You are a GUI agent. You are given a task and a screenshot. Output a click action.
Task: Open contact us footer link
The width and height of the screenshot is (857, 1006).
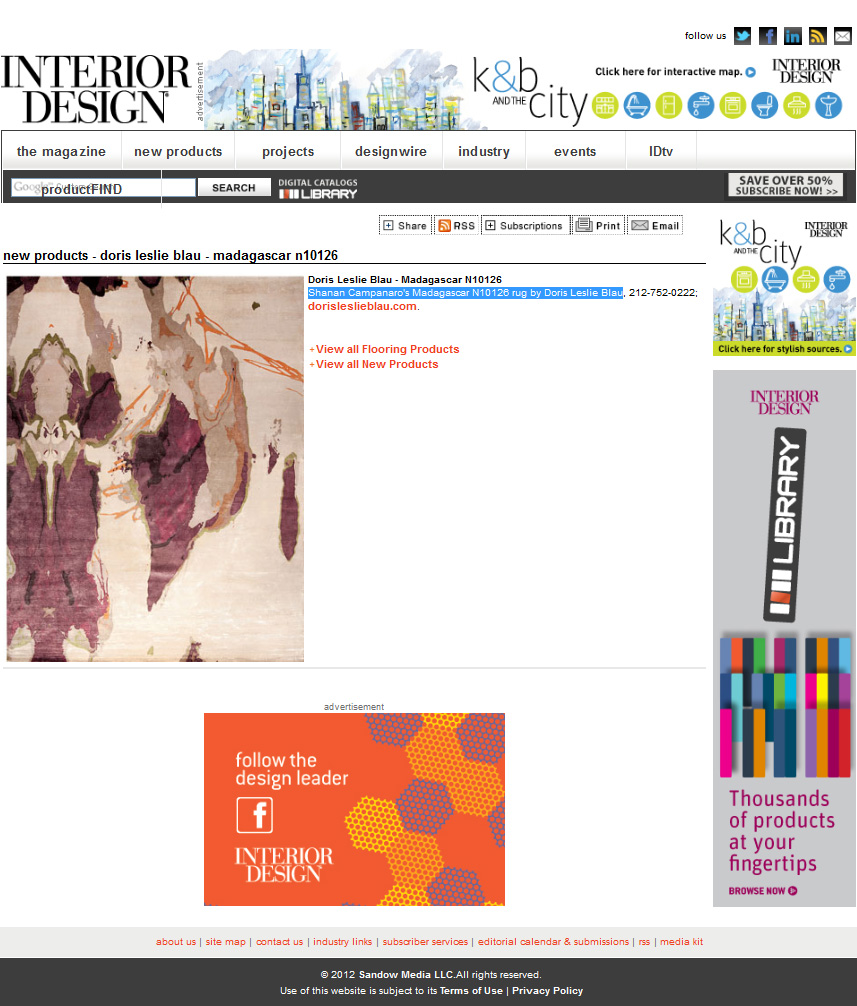(280, 942)
